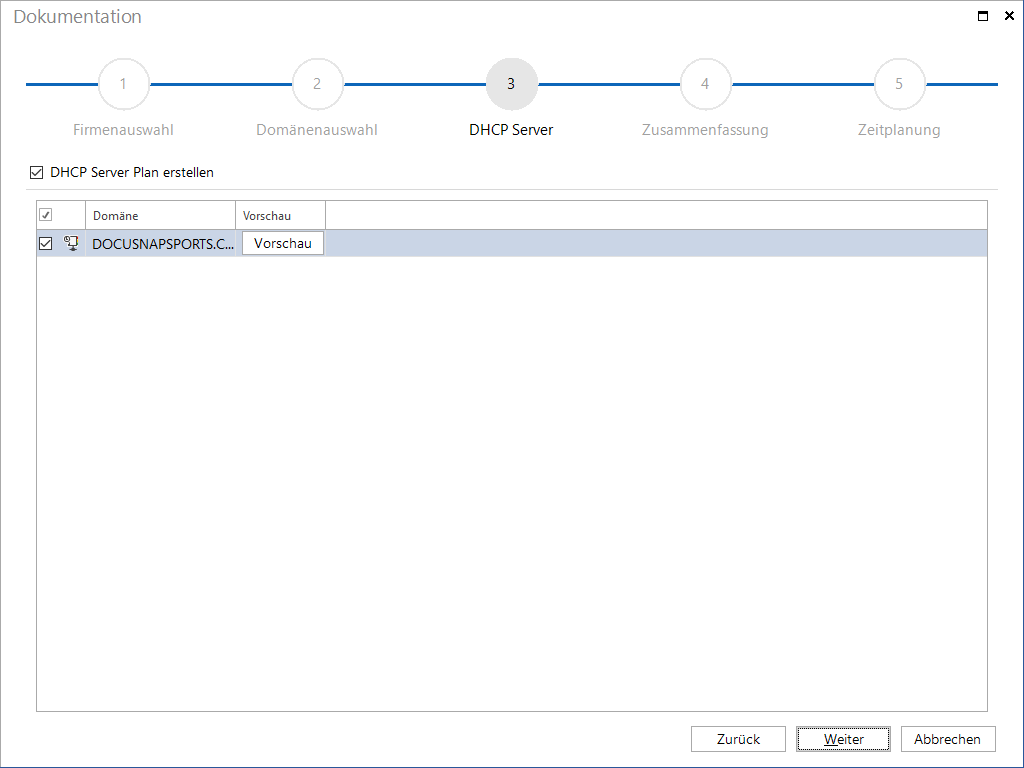Uncheck DHCP Server Plan erstellen checkbox
The image size is (1024, 768).
tap(37, 172)
